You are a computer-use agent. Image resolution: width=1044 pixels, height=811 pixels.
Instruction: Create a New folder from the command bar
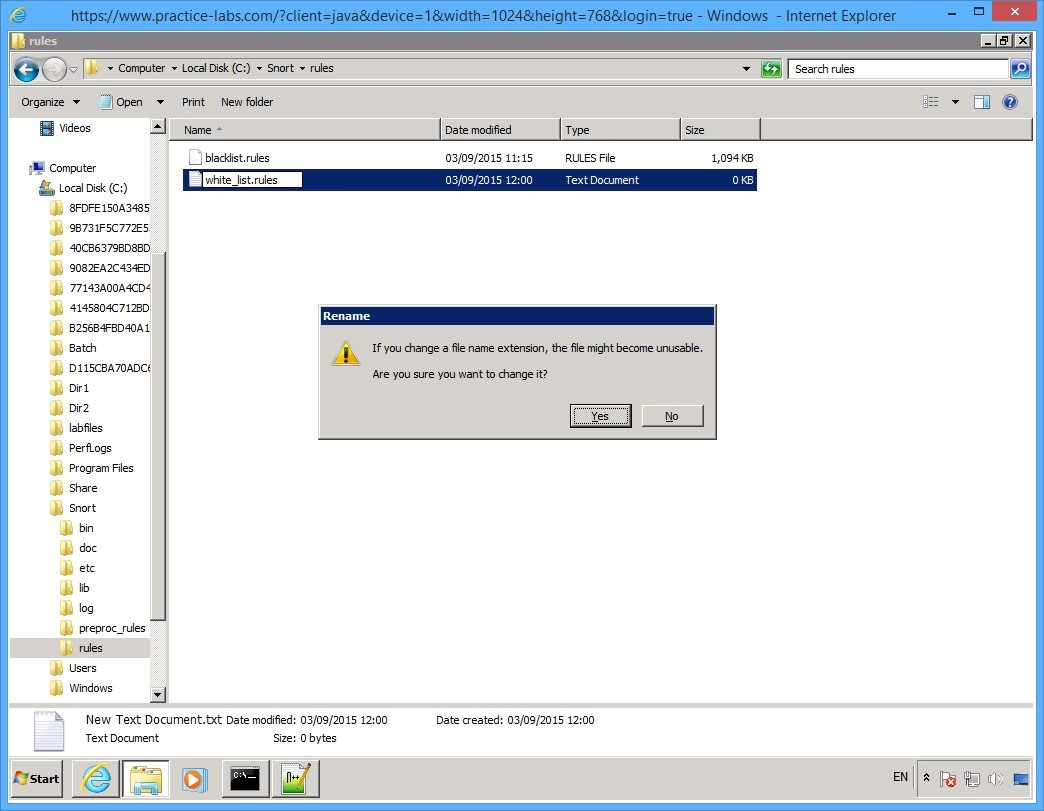point(246,101)
